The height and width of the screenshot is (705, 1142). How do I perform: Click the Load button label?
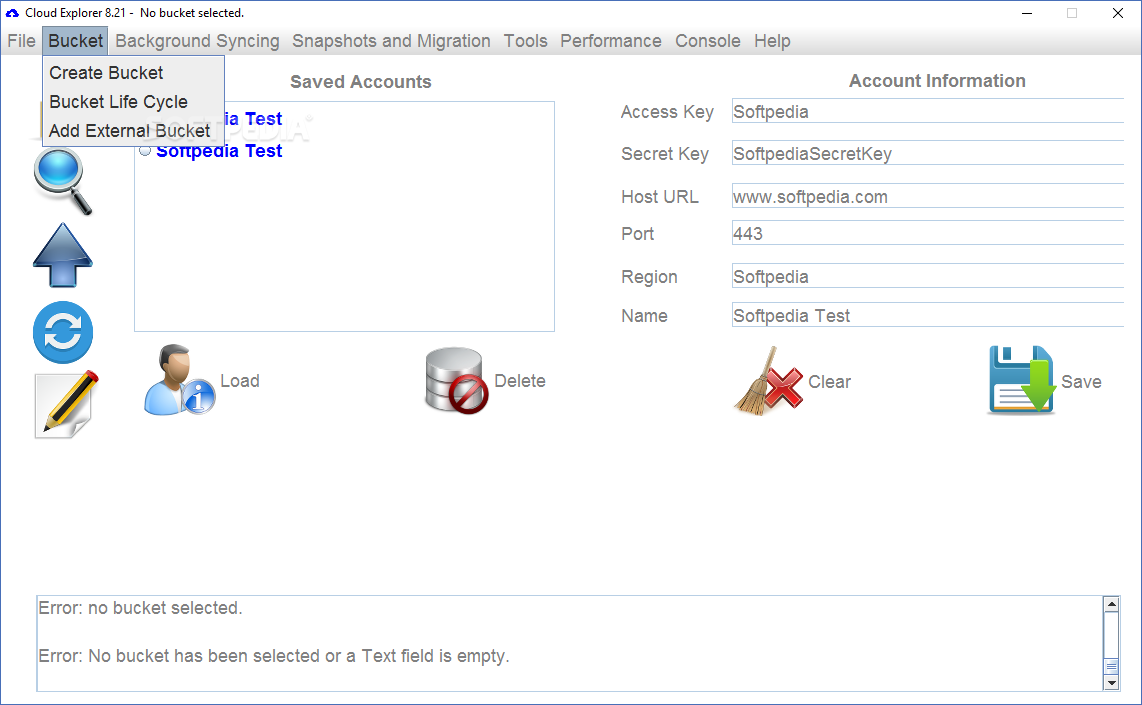click(240, 381)
